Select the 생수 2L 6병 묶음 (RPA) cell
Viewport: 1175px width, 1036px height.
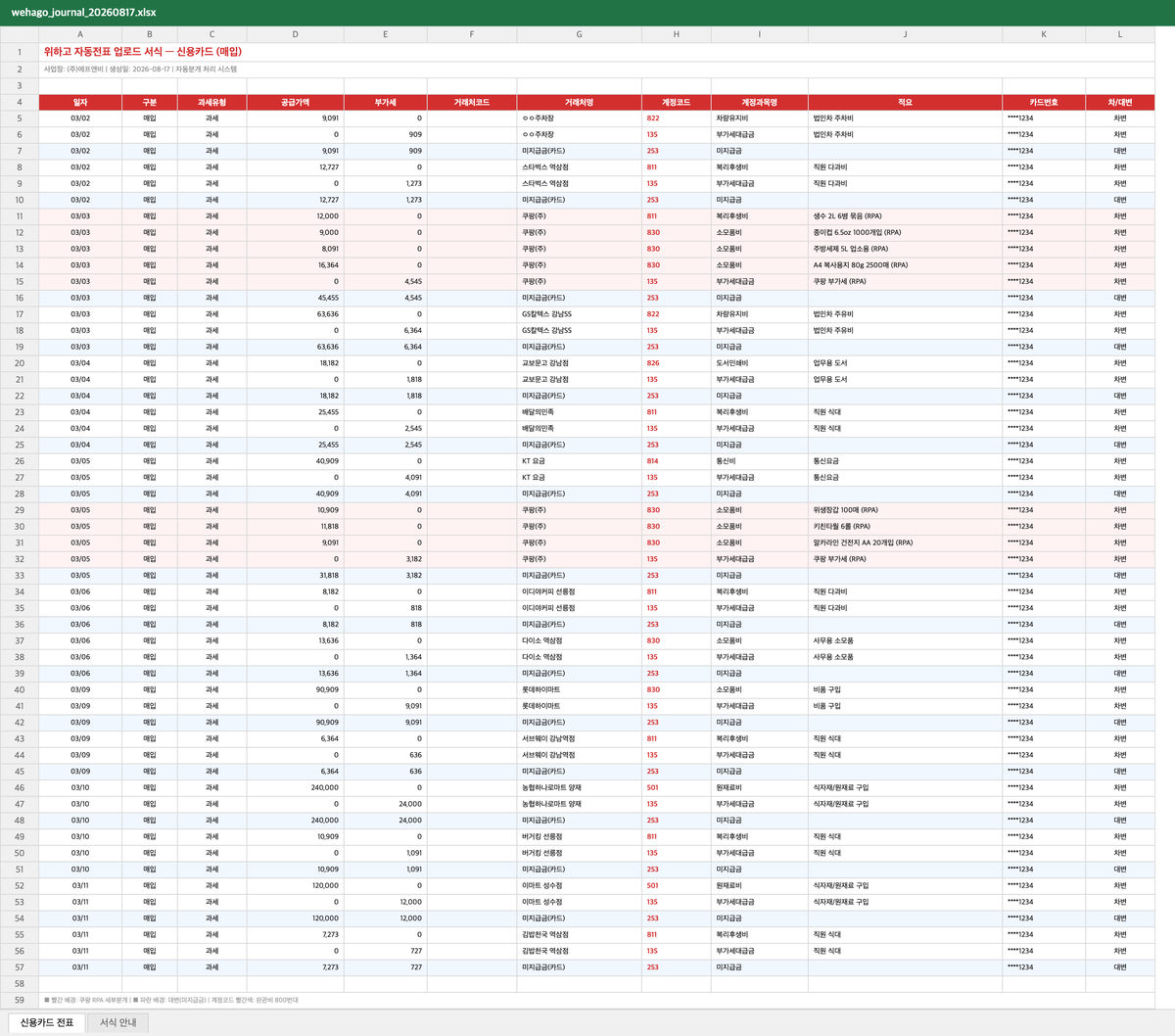(x=905, y=216)
